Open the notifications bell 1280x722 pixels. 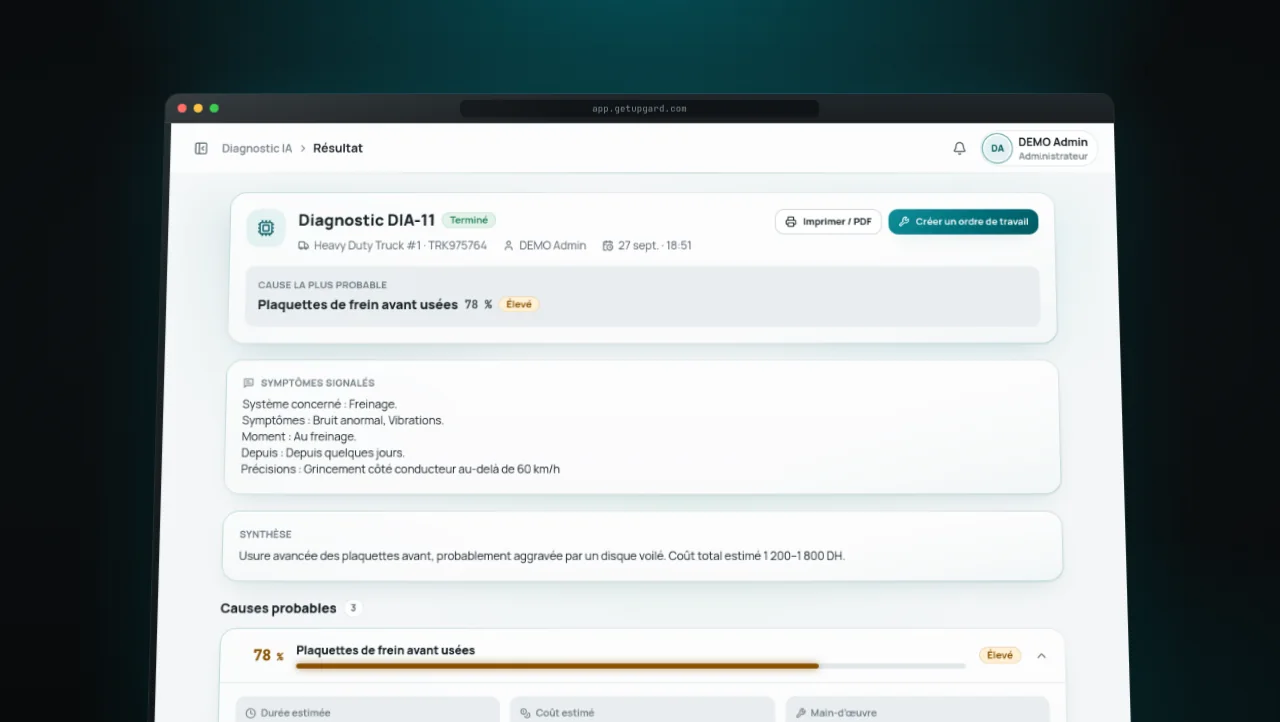[959, 148]
